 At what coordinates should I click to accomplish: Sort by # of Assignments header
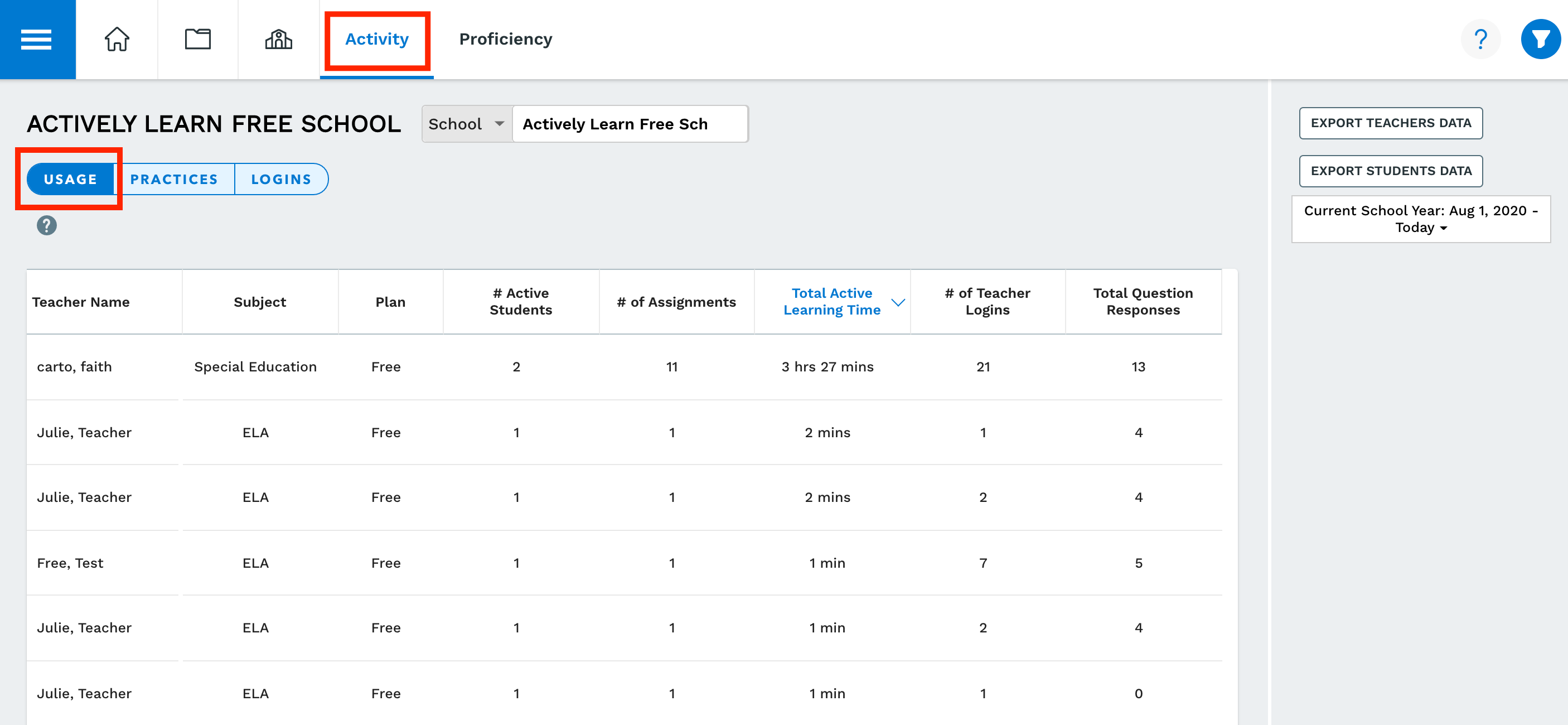tap(676, 302)
